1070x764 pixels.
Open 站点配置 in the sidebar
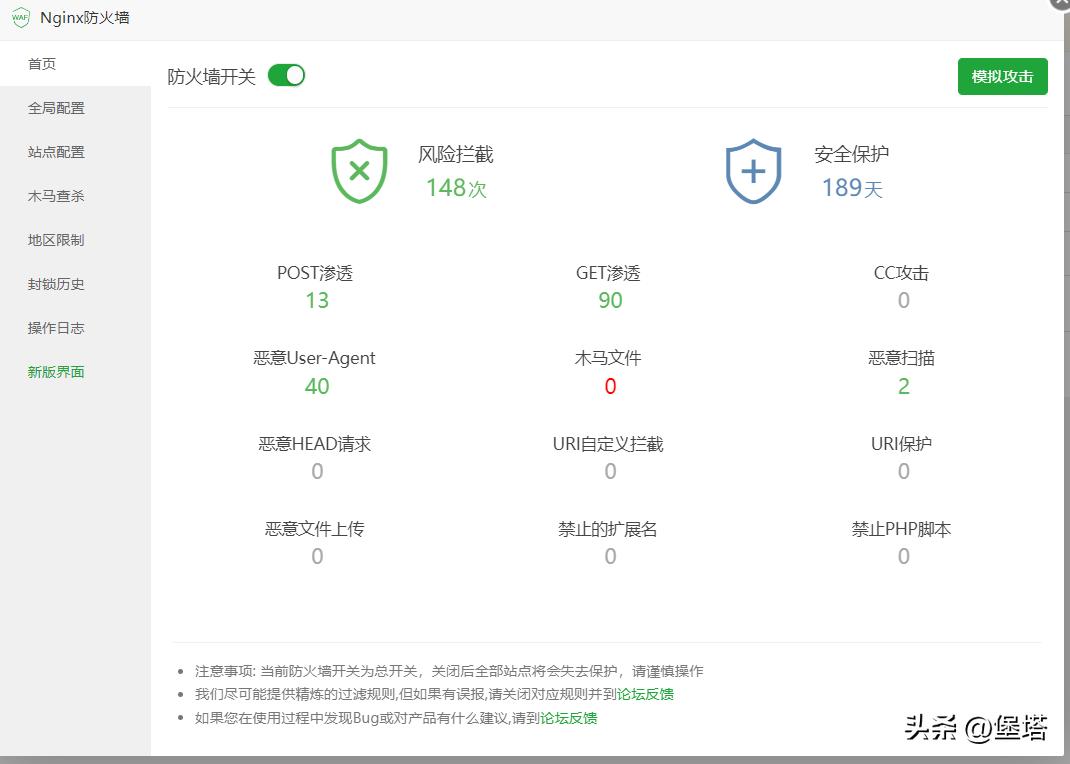[x=56, y=152]
